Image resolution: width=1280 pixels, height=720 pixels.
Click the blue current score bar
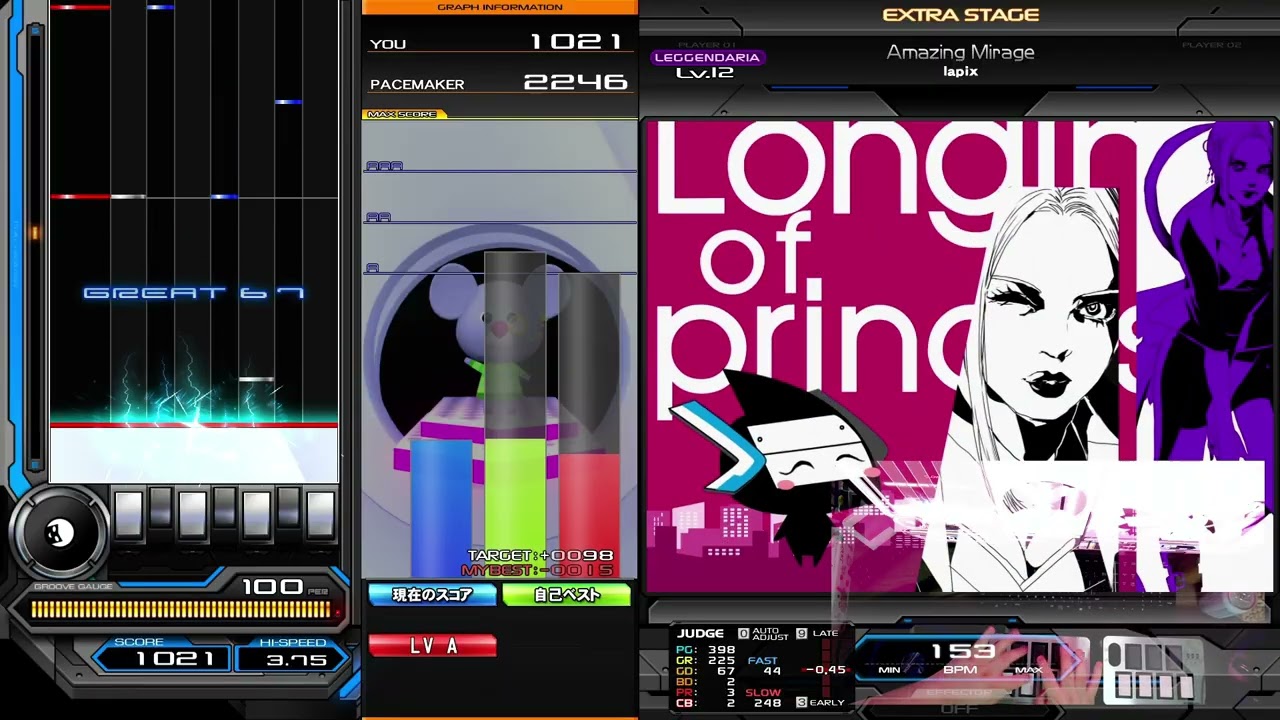click(x=441, y=510)
